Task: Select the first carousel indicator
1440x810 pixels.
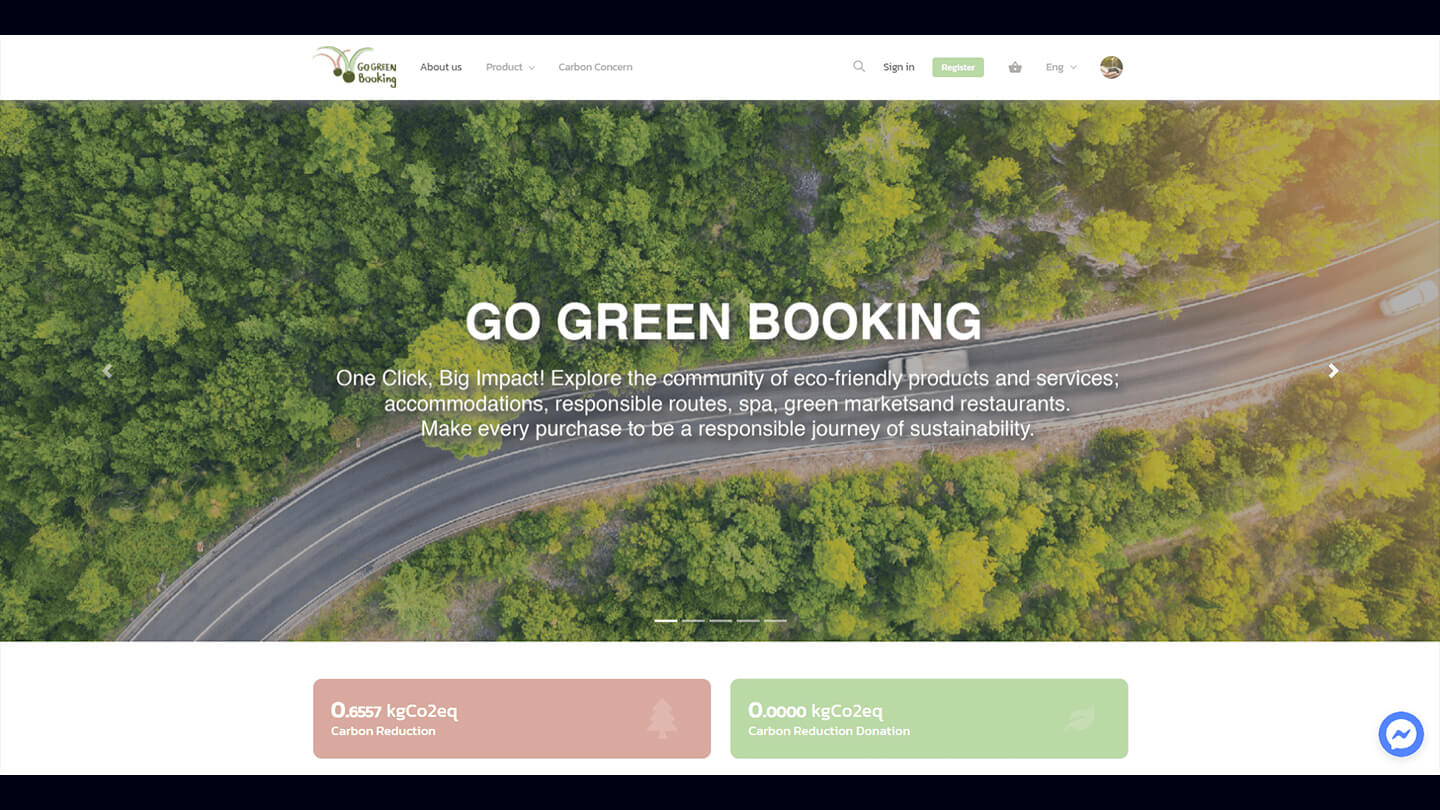Action: pyautogui.click(x=666, y=621)
